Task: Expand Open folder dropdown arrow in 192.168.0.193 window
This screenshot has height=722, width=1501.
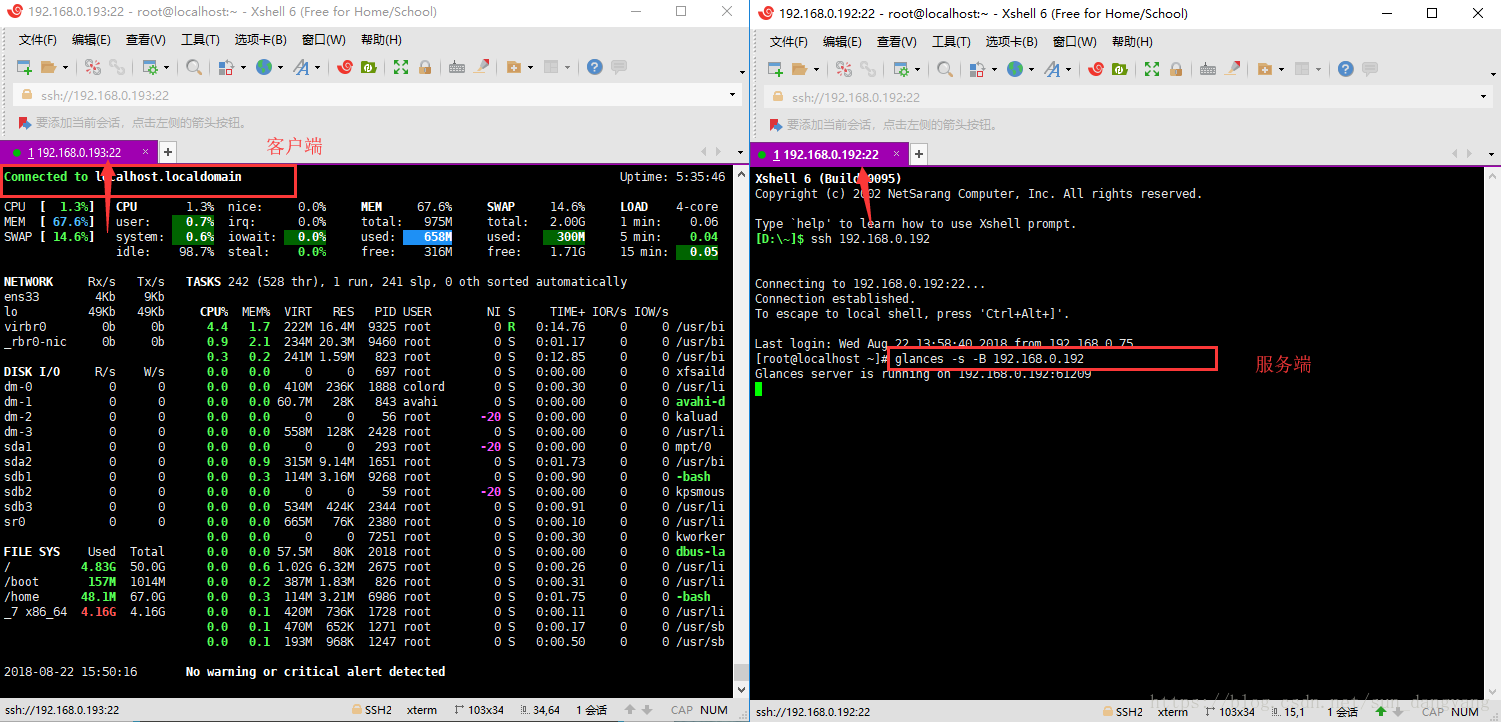Action: tap(65, 68)
